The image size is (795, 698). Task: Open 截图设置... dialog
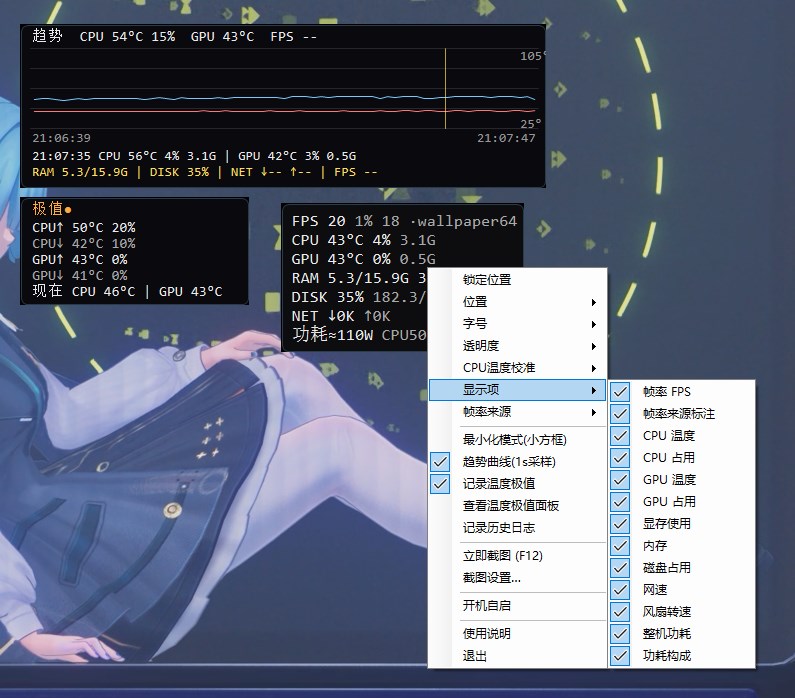click(517, 578)
